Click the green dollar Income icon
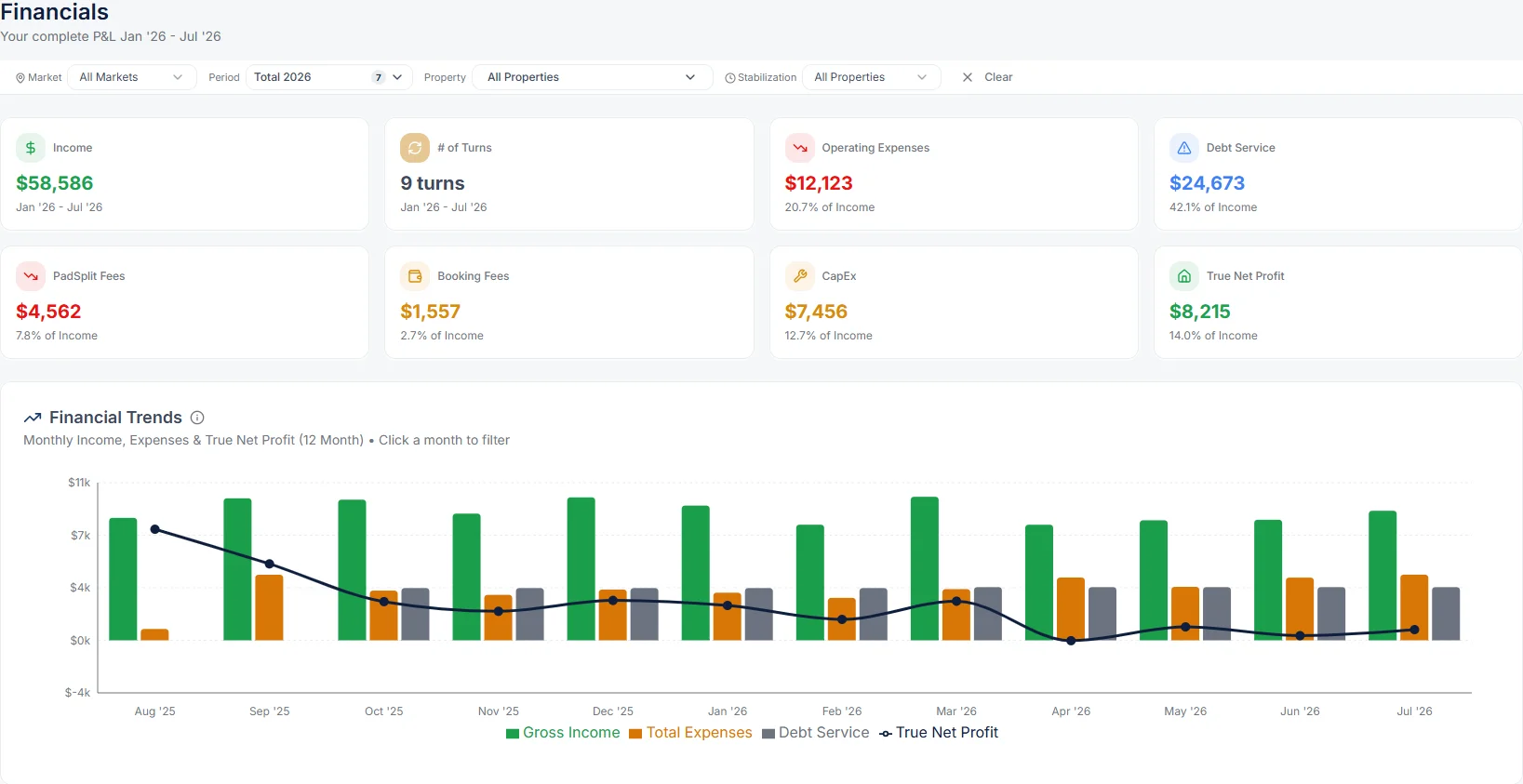The height and width of the screenshot is (784, 1523). click(x=31, y=148)
